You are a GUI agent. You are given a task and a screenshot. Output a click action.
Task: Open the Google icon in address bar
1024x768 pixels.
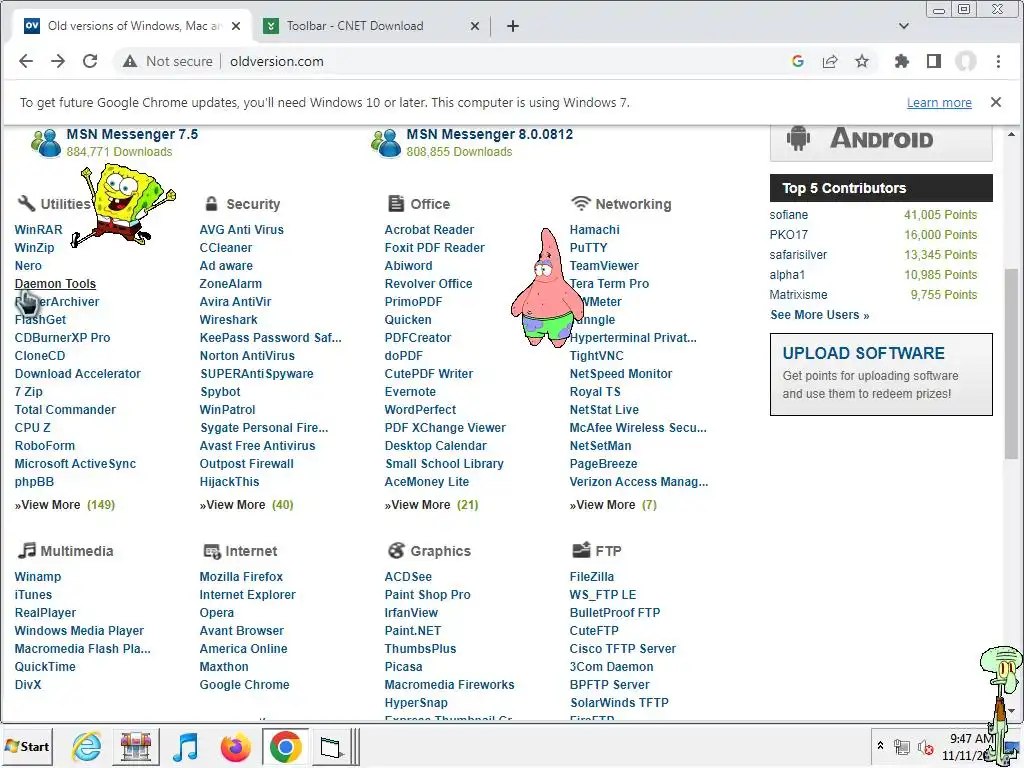click(797, 61)
